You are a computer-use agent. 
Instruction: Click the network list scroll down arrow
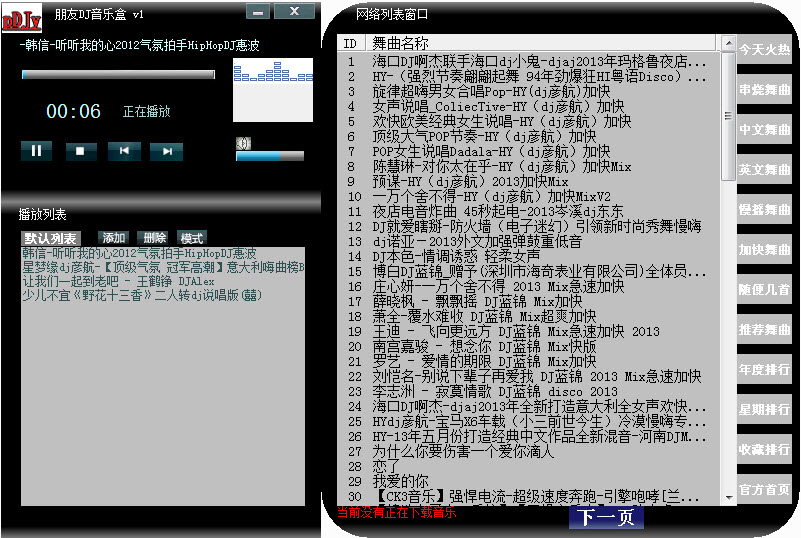(728, 497)
